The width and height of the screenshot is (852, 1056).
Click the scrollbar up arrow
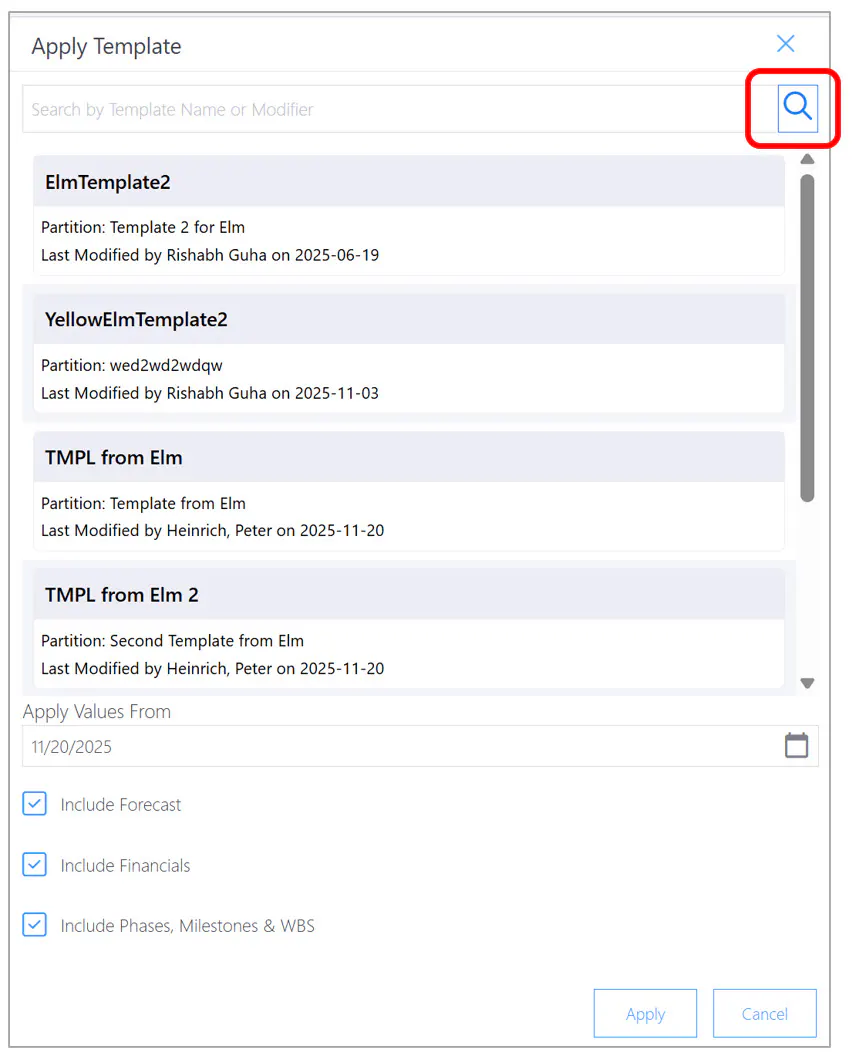pos(808,160)
